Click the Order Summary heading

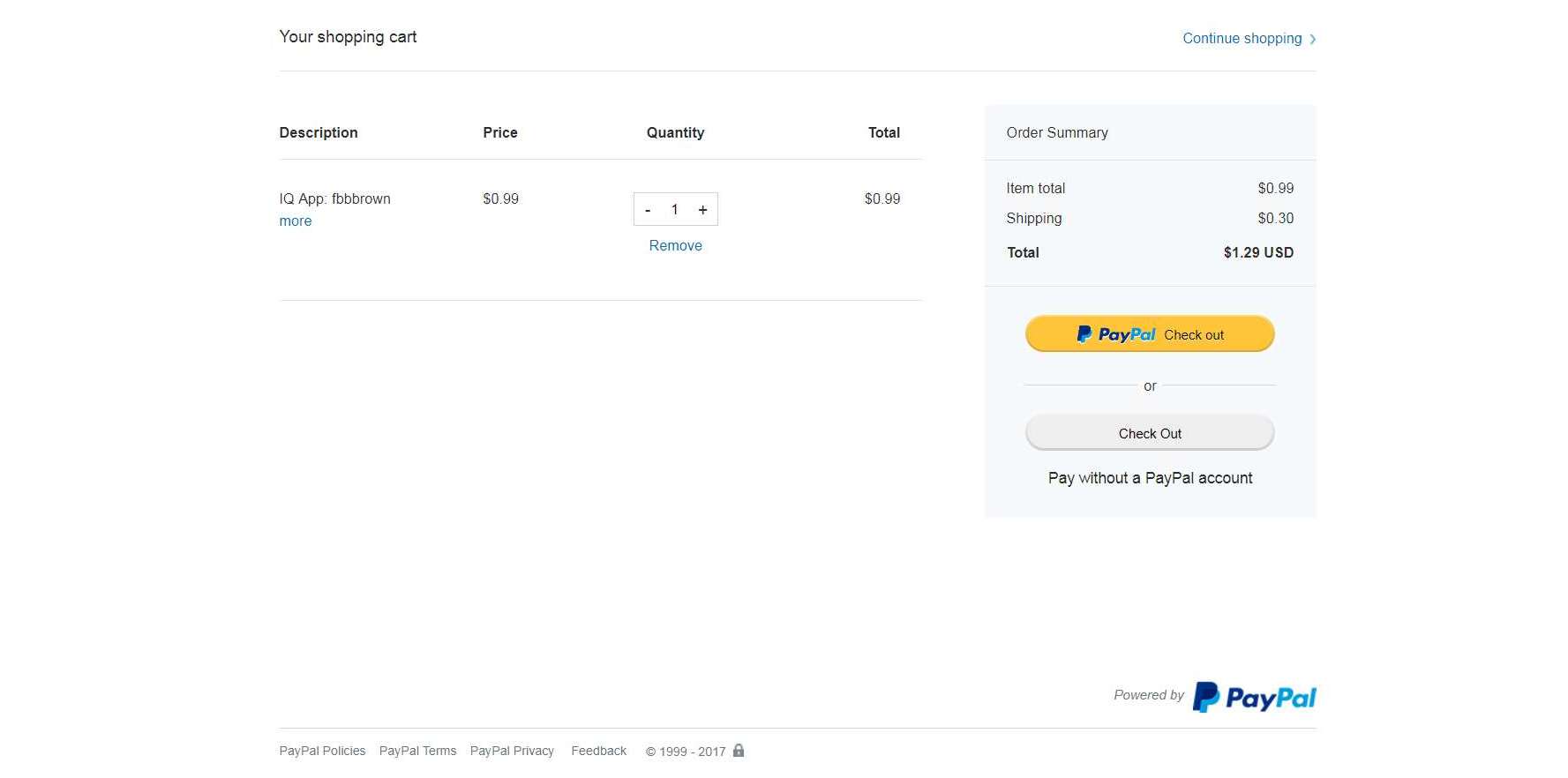tap(1057, 133)
